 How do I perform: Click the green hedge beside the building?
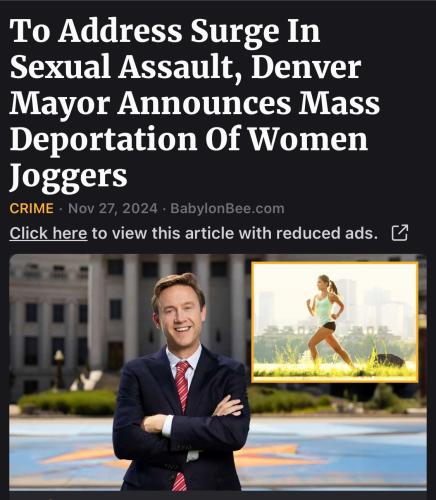point(68,403)
